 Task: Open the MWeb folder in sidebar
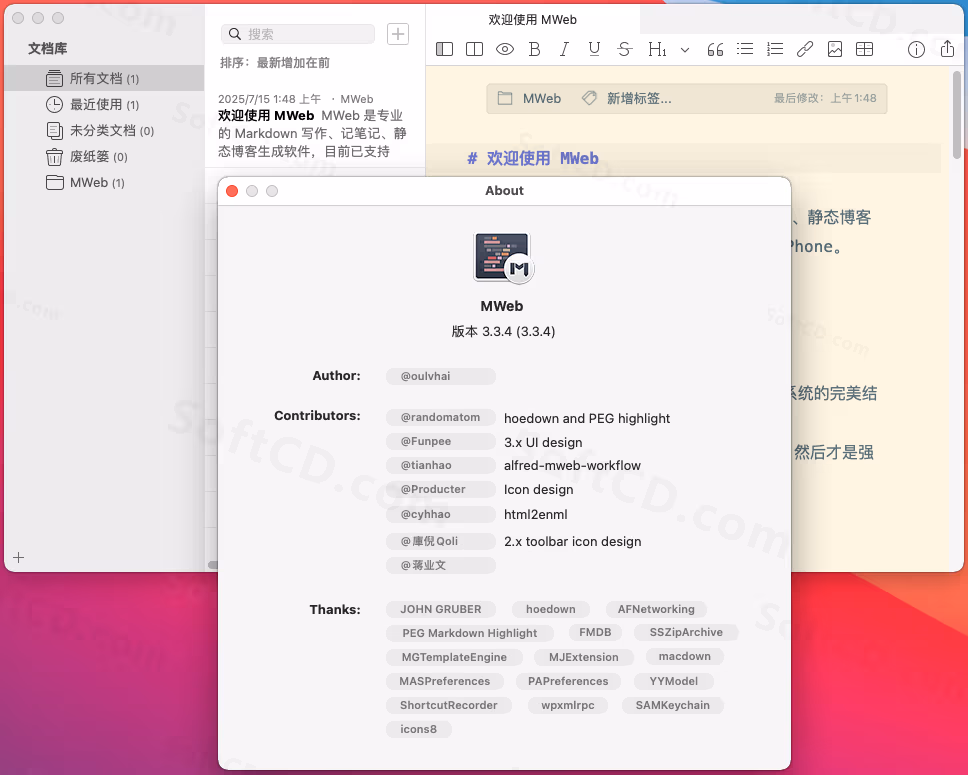tap(104, 182)
